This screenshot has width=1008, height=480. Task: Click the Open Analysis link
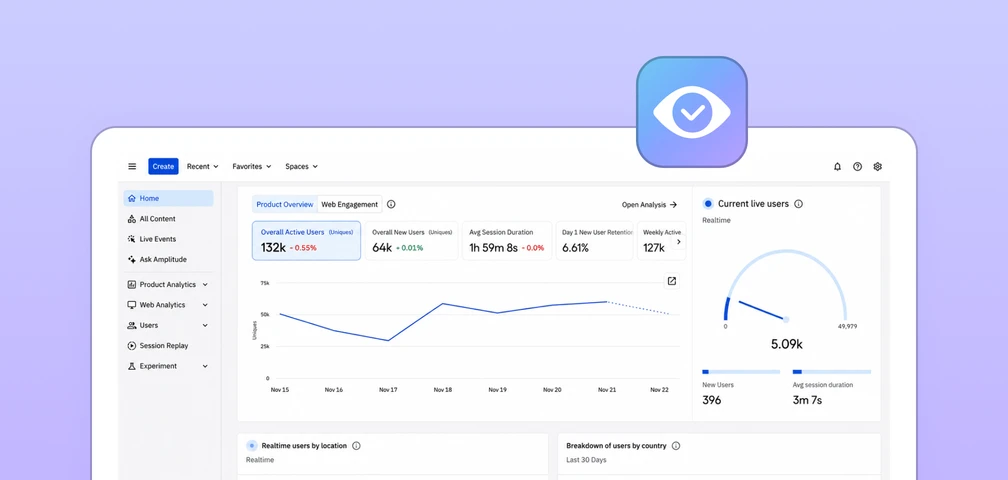pos(649,205)
